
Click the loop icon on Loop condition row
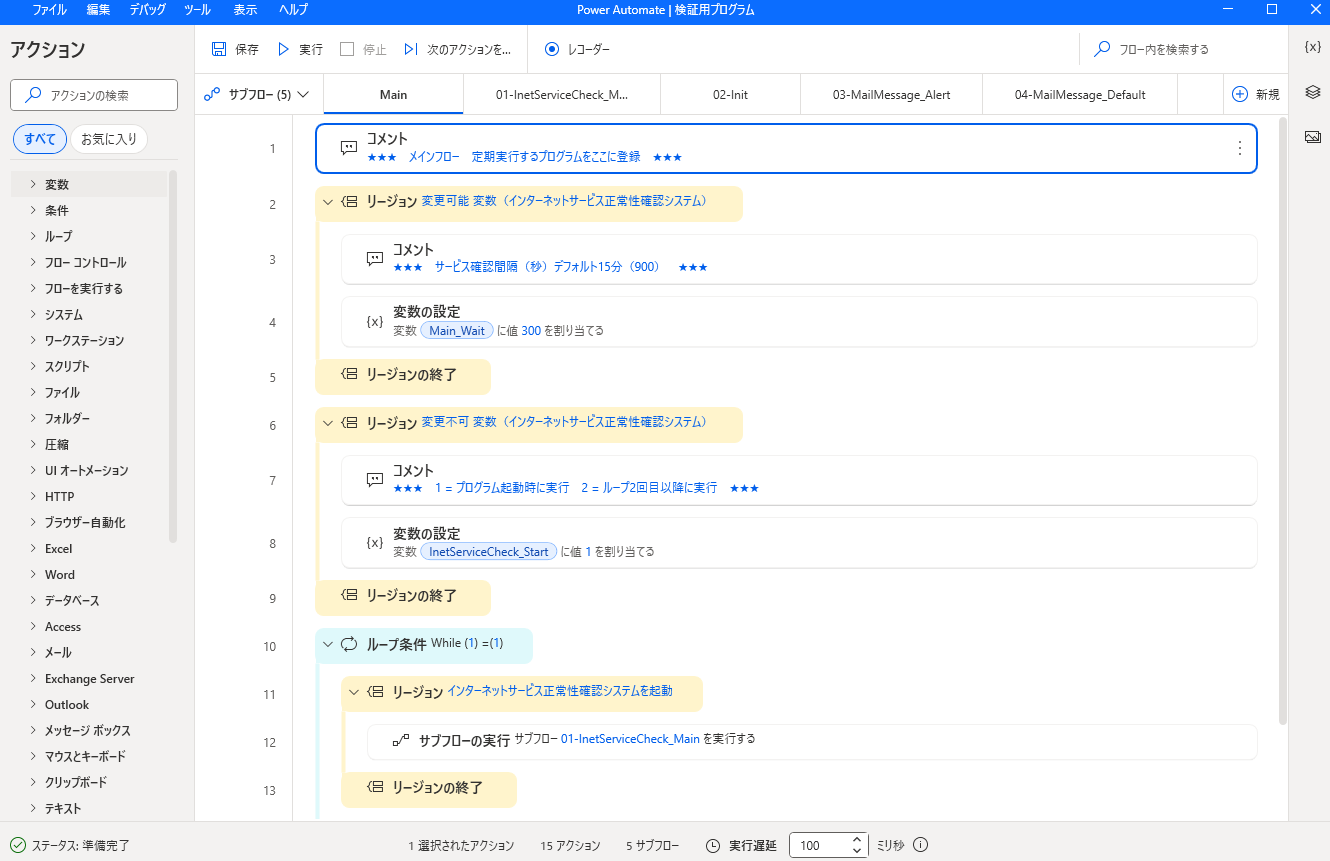[x=349, y=644]
